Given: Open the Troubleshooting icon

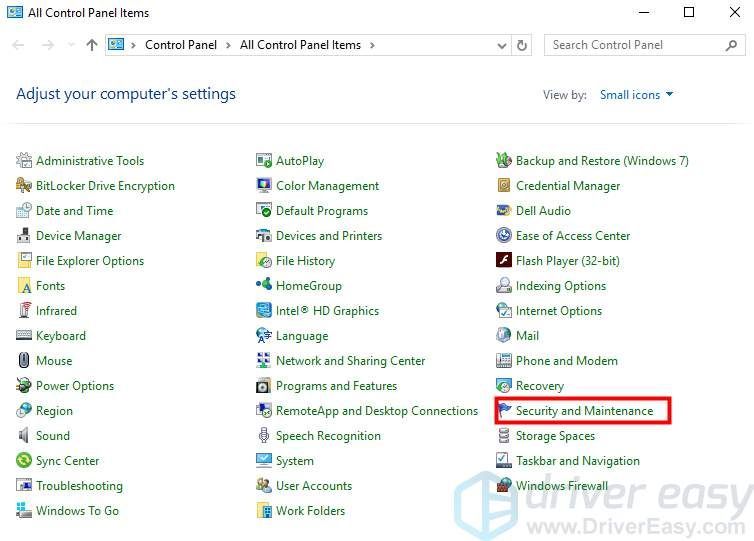Looking at the screenshot, I should click(x=24, y=485).
